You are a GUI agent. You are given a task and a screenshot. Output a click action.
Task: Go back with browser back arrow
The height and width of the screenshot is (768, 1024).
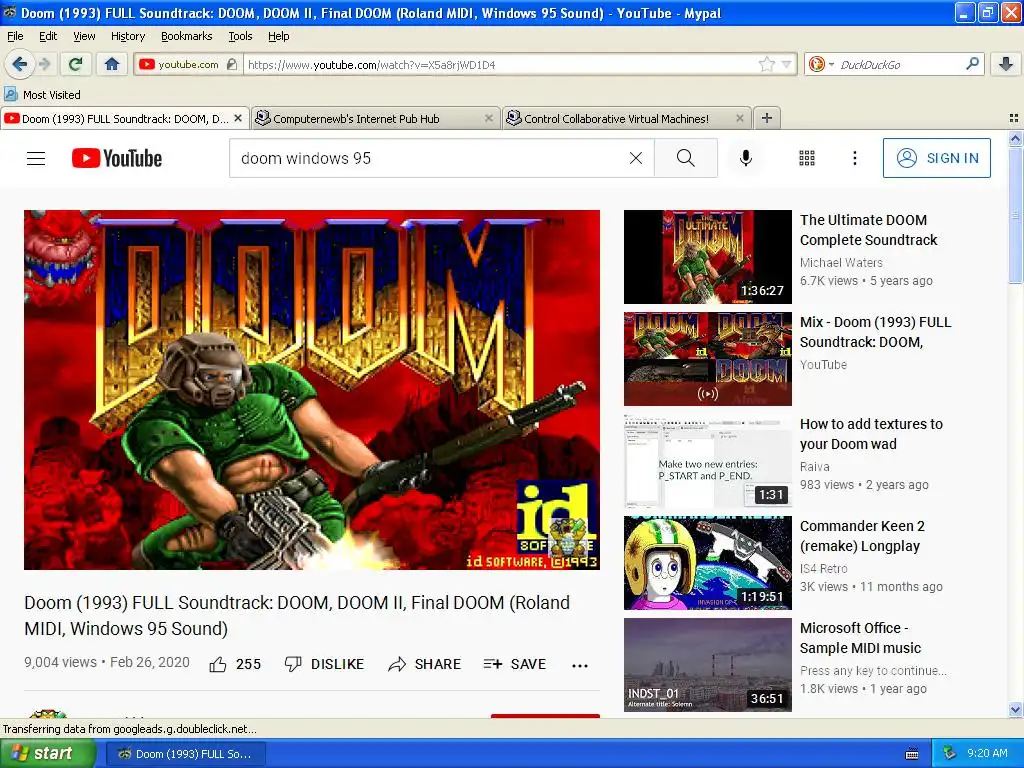click(20, 64)
